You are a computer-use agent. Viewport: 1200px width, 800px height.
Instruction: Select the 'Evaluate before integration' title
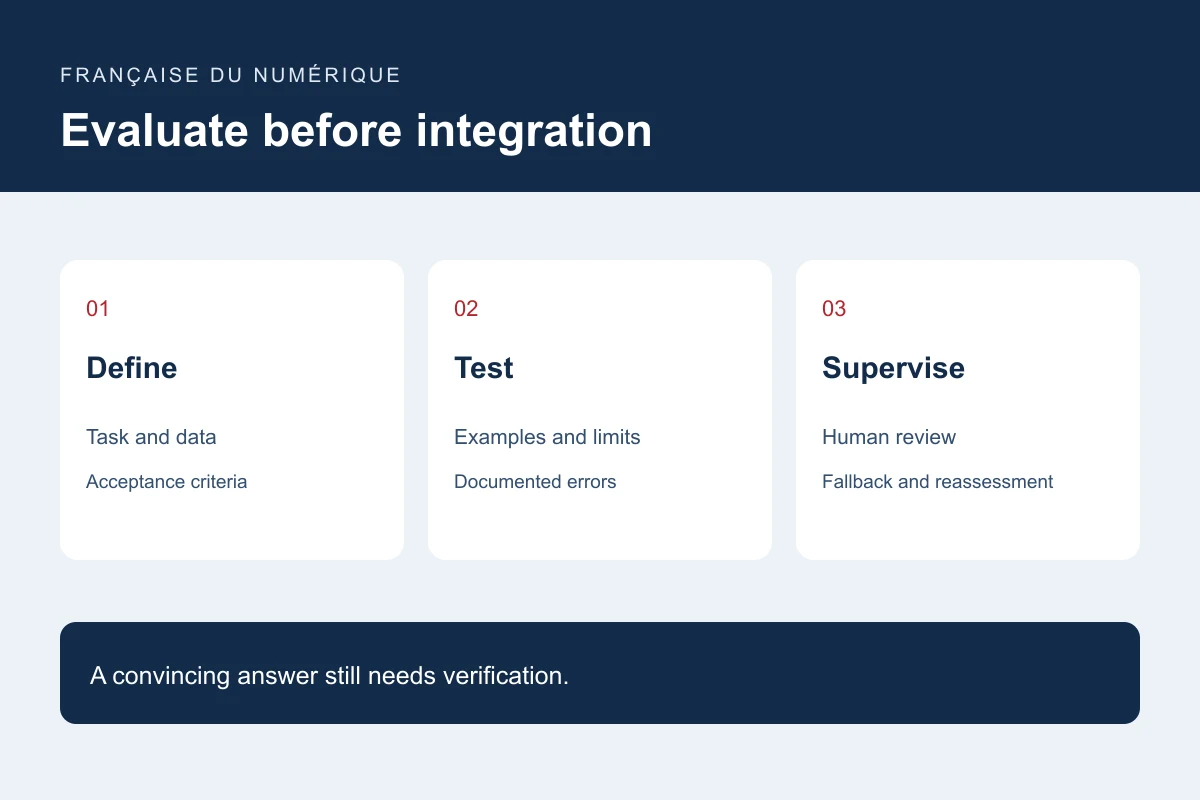[356, 131]
